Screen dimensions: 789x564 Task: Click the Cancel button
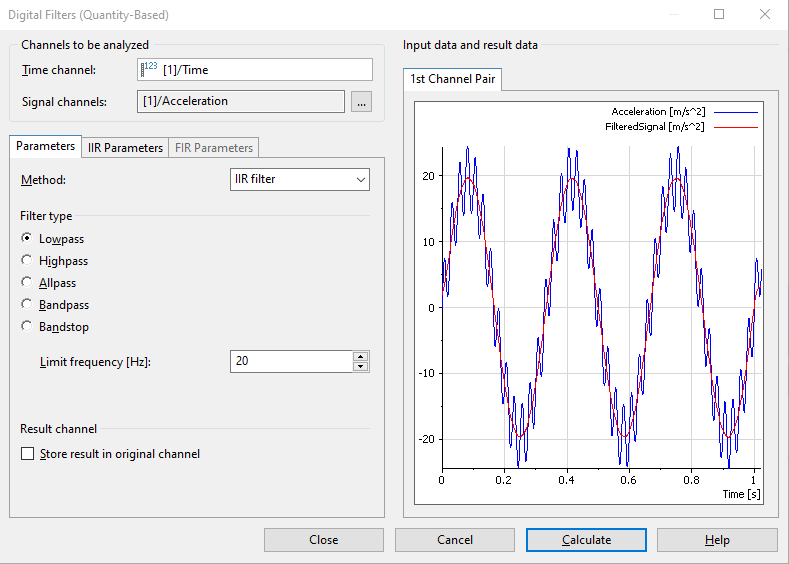(455, 540)
